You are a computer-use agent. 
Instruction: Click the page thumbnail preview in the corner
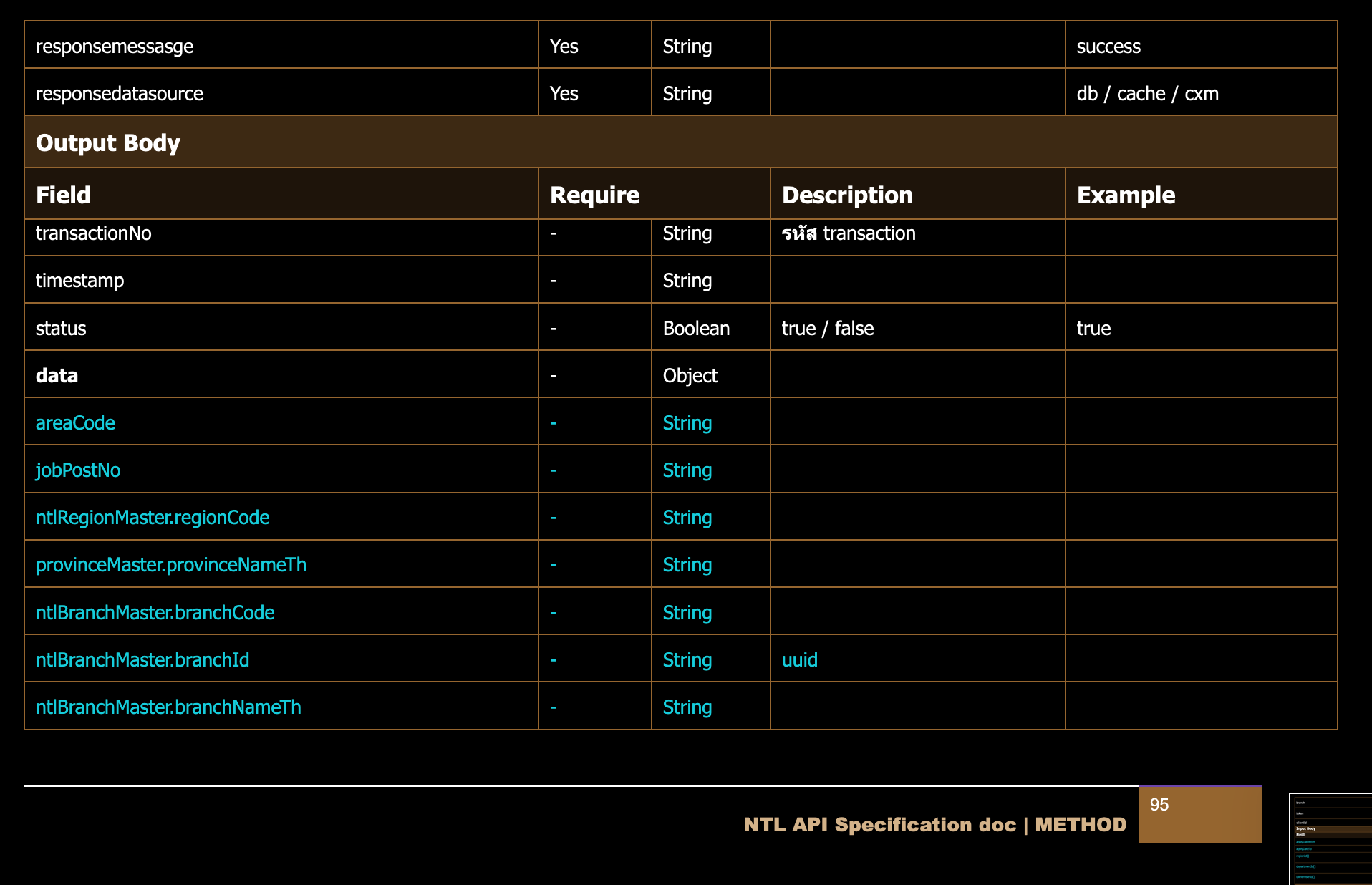(x=1330, y=838)
